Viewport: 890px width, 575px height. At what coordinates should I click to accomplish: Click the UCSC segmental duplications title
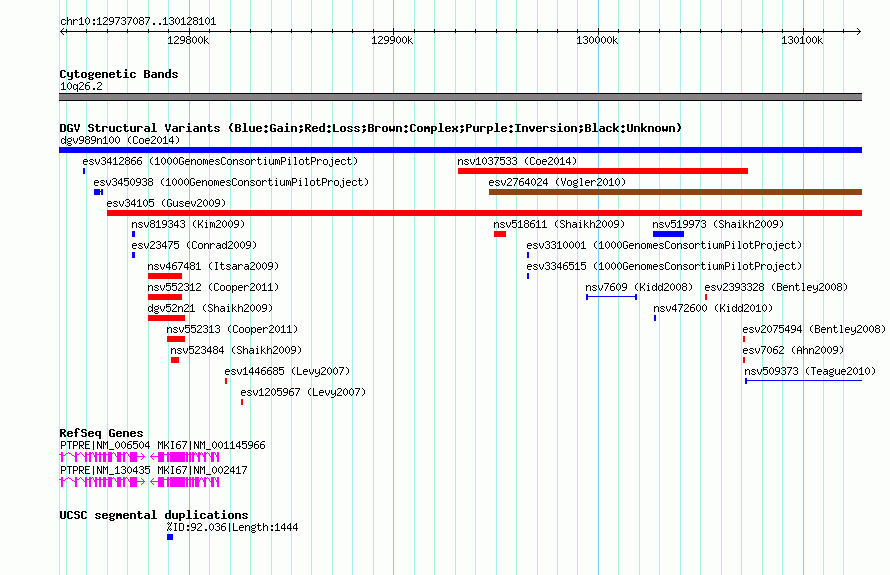[x=154, y=515]
